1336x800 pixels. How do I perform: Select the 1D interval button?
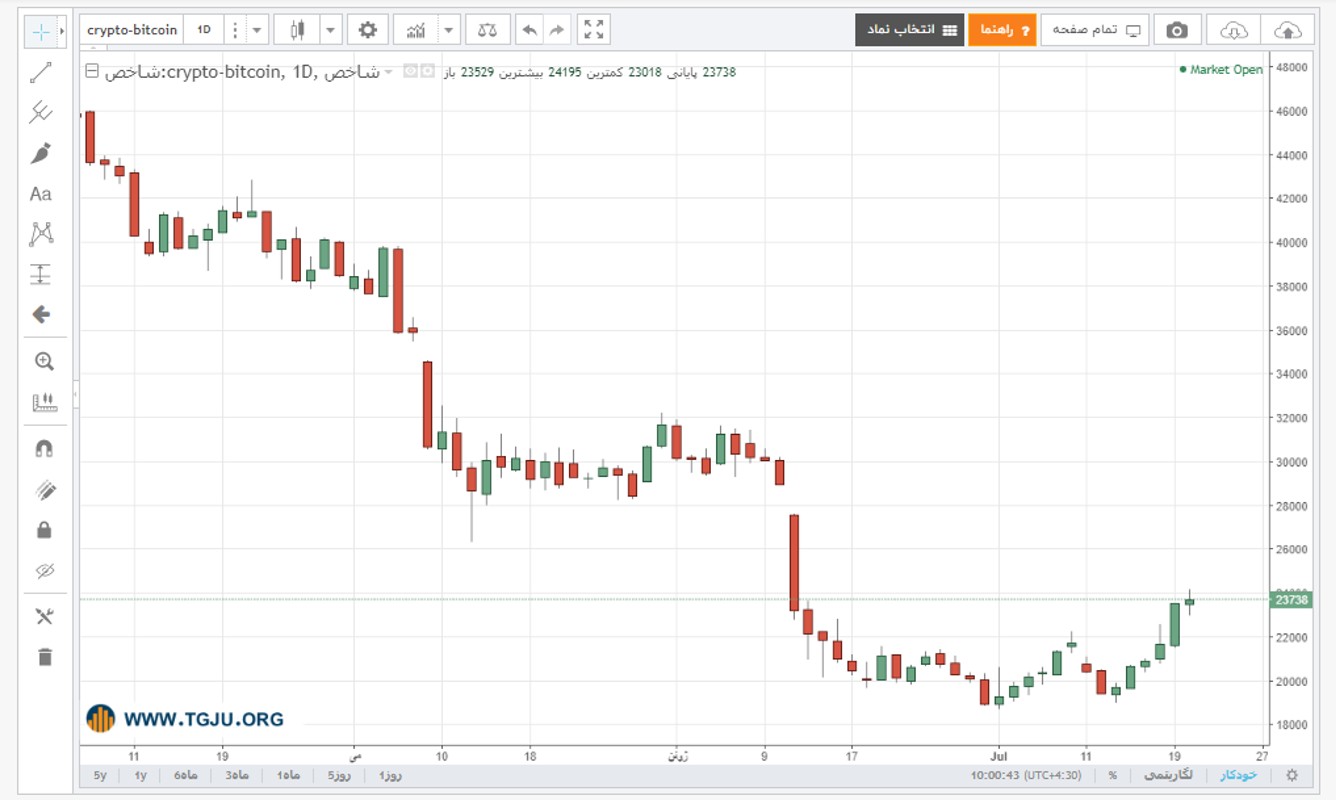[x=204, y=30]
